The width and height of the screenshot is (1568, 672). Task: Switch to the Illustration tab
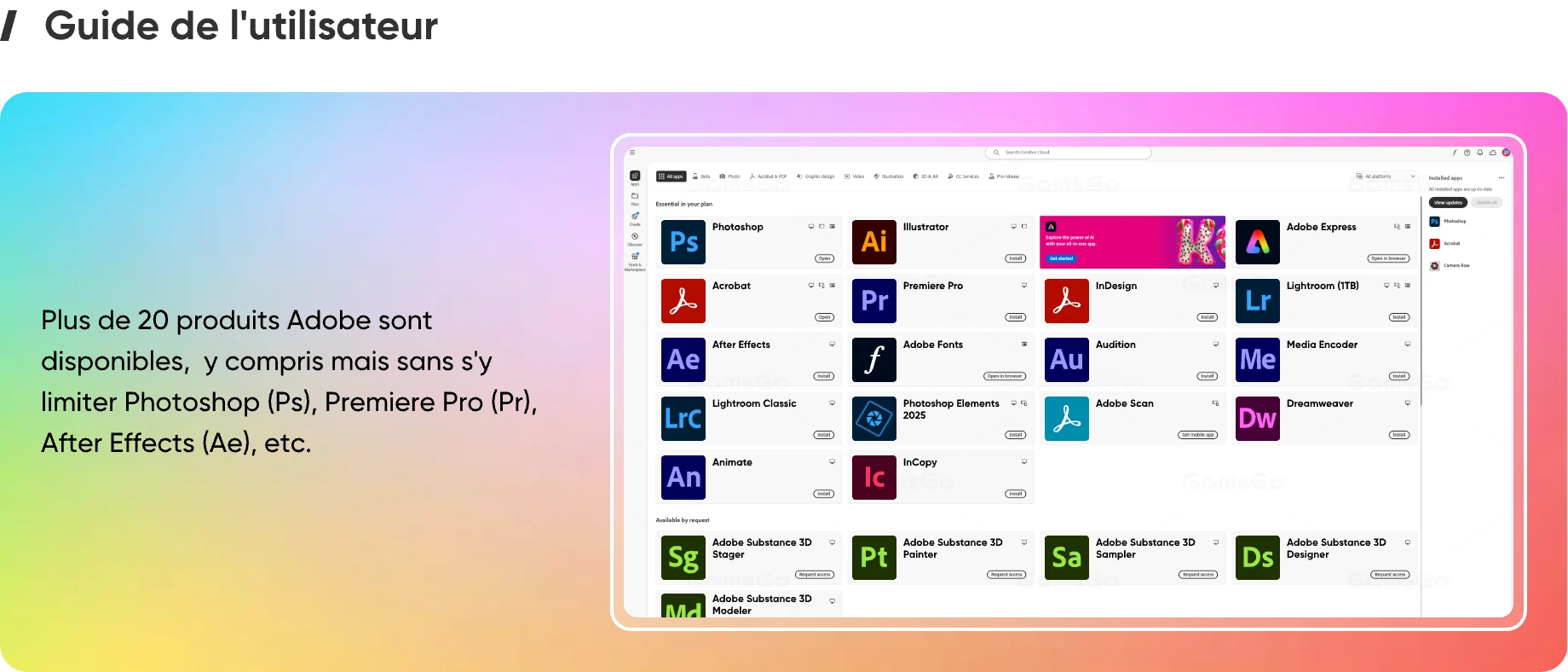pos(889,177)
